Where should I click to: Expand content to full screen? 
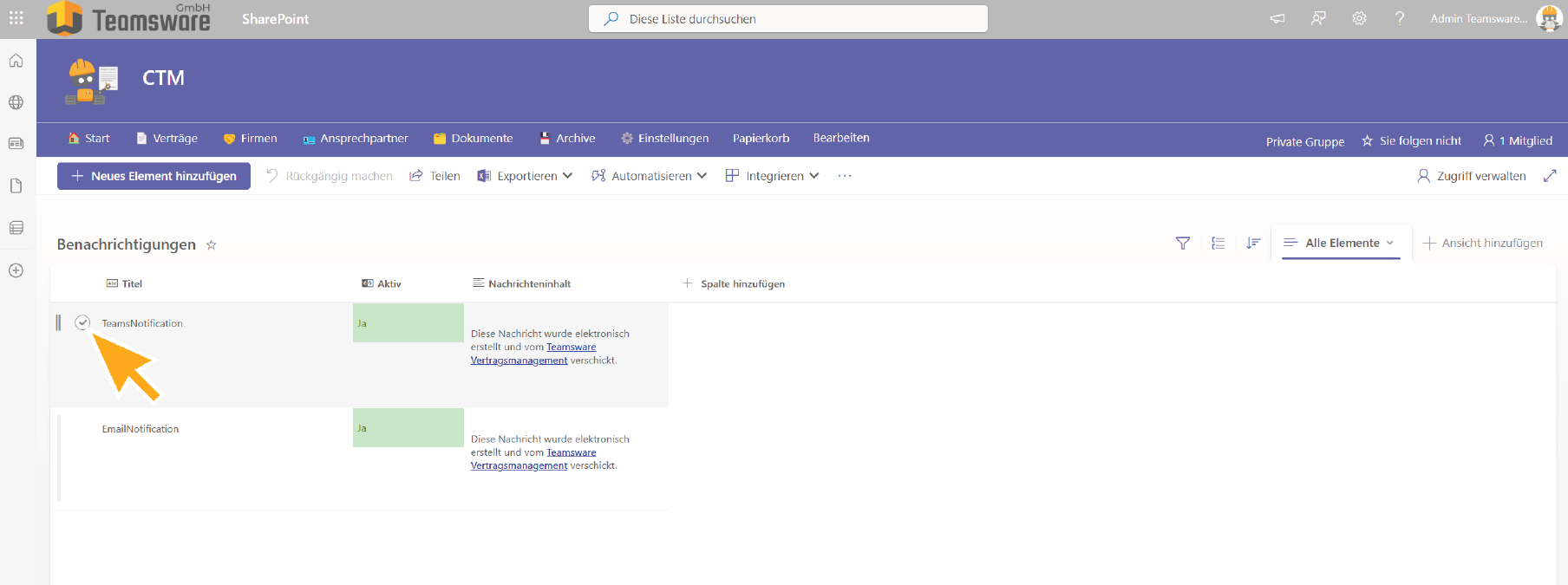click(x=1550, y=176)
